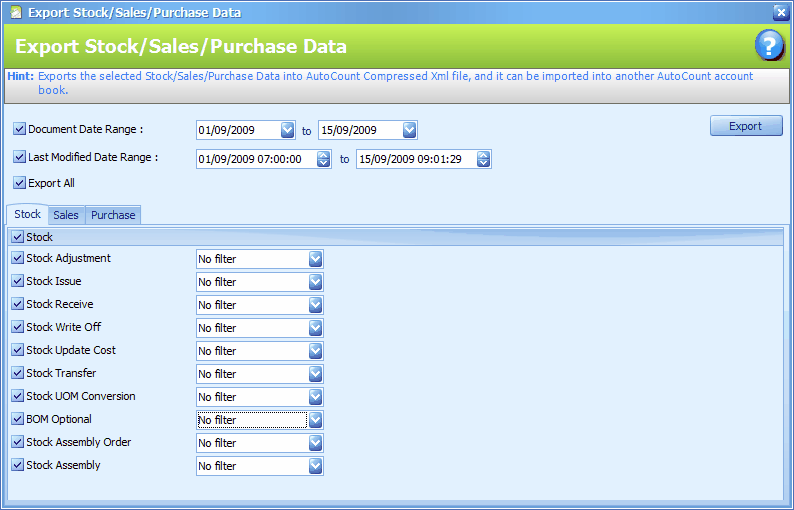Open Stock Assembly filter dropdown
The height and width of the screenshot is (510, 794).
pyautogui.click(x=315, y=466)
